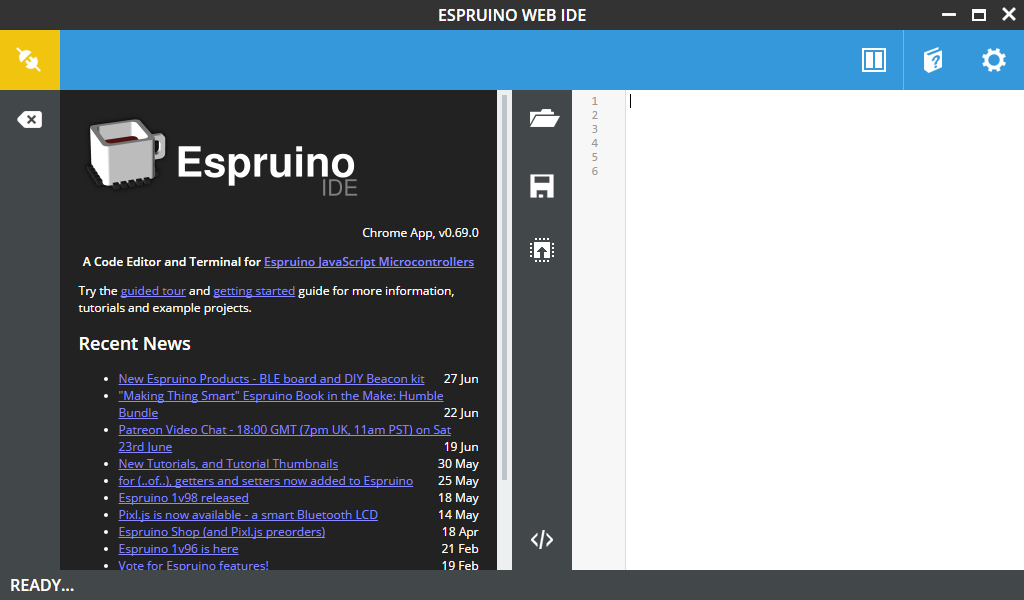This screenshot has width=1024, height=600.
Task: Open for (..of..), getters and setters link
Action: coord(265,481)
